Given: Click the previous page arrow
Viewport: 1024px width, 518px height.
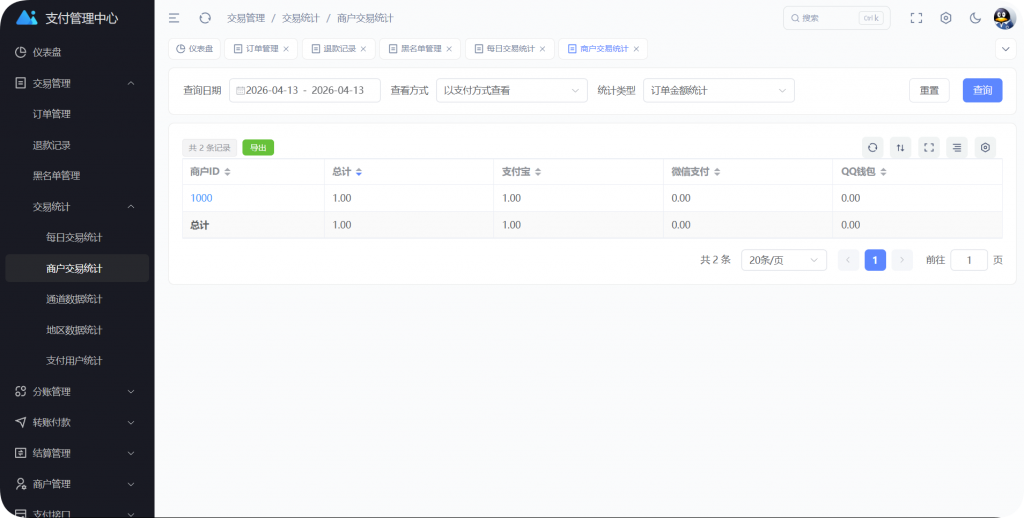Looking at the screenshot, I should pyautogui.click(x=848, y=260).
